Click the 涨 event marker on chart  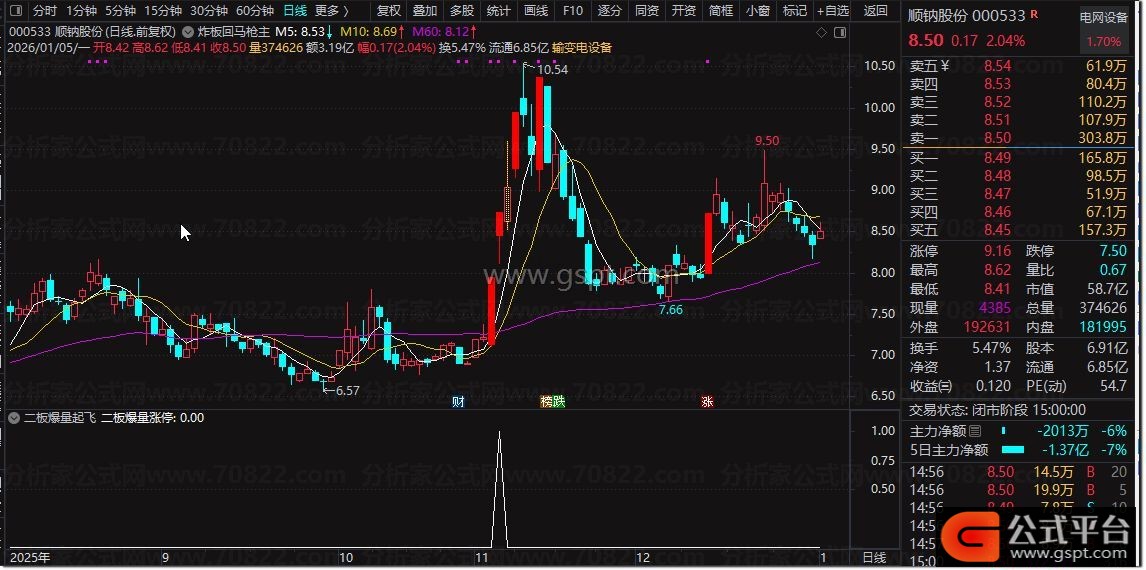[x=707, y=402]
